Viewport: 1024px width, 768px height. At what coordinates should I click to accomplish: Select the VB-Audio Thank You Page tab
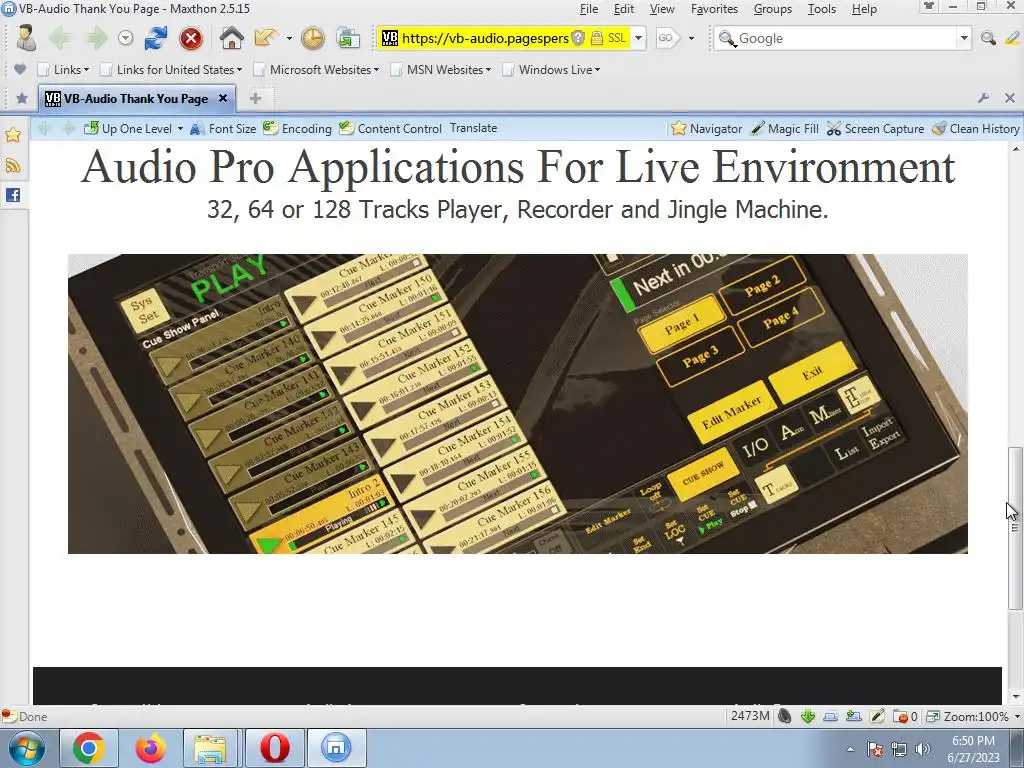point(136,99)
